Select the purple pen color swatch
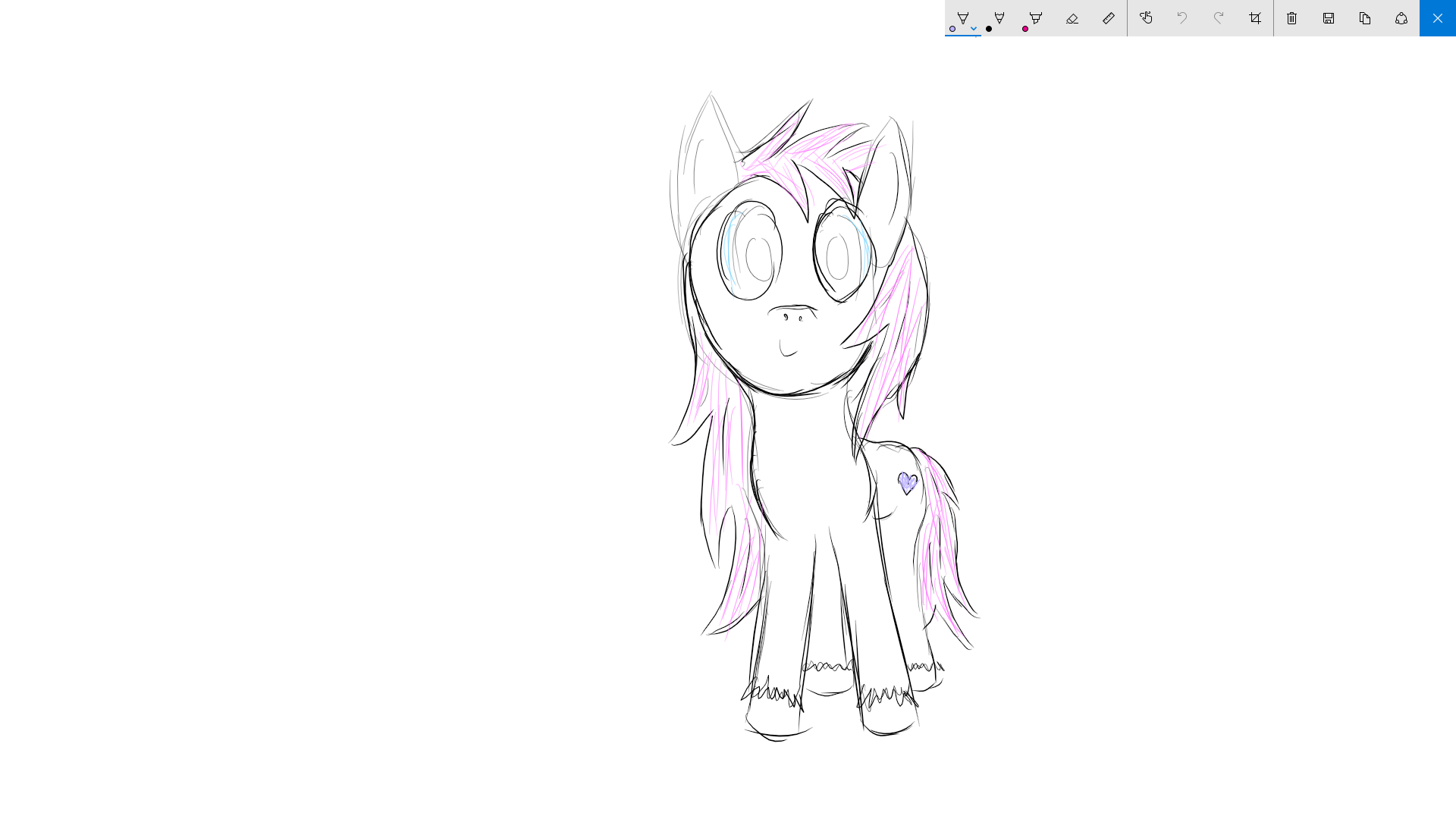 click(x=952, y=29)
